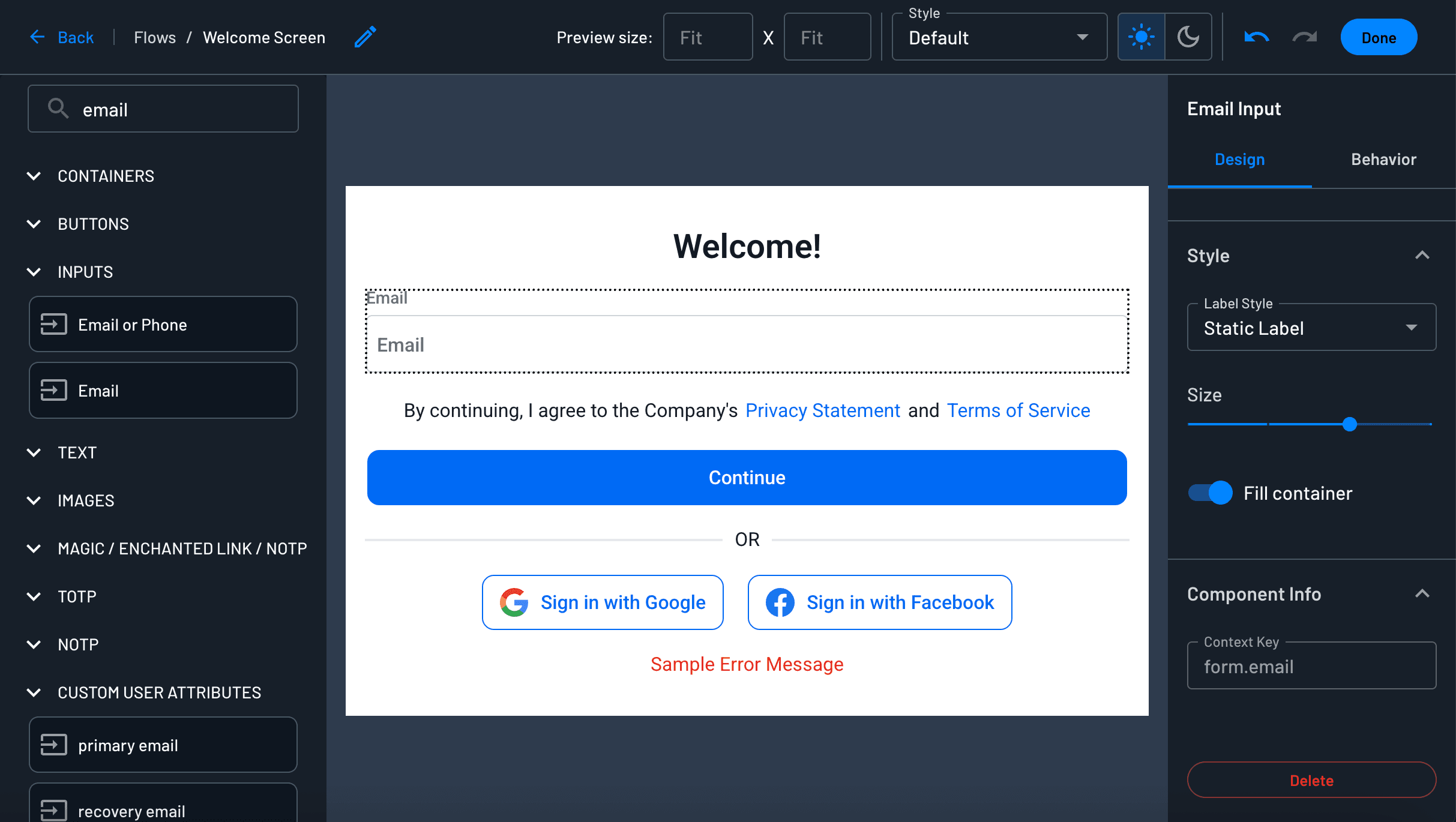The width and height of the screenshot is (1456, 822).
Task: Click the search magnifier icon
Action: point(58,109)
